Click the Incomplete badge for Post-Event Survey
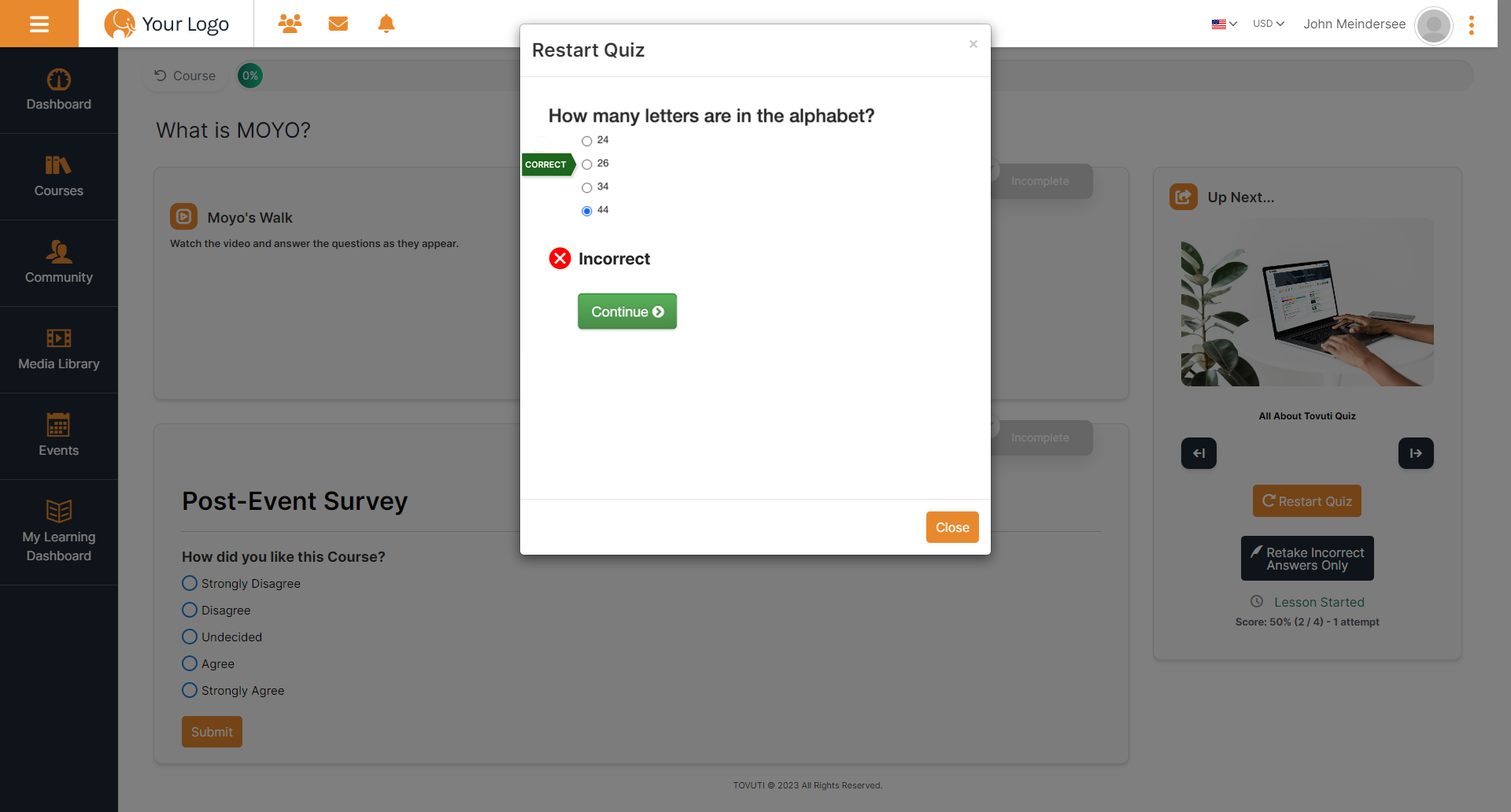The width and height of the screenshot is (1511, 812). [x=1040, y=437]
